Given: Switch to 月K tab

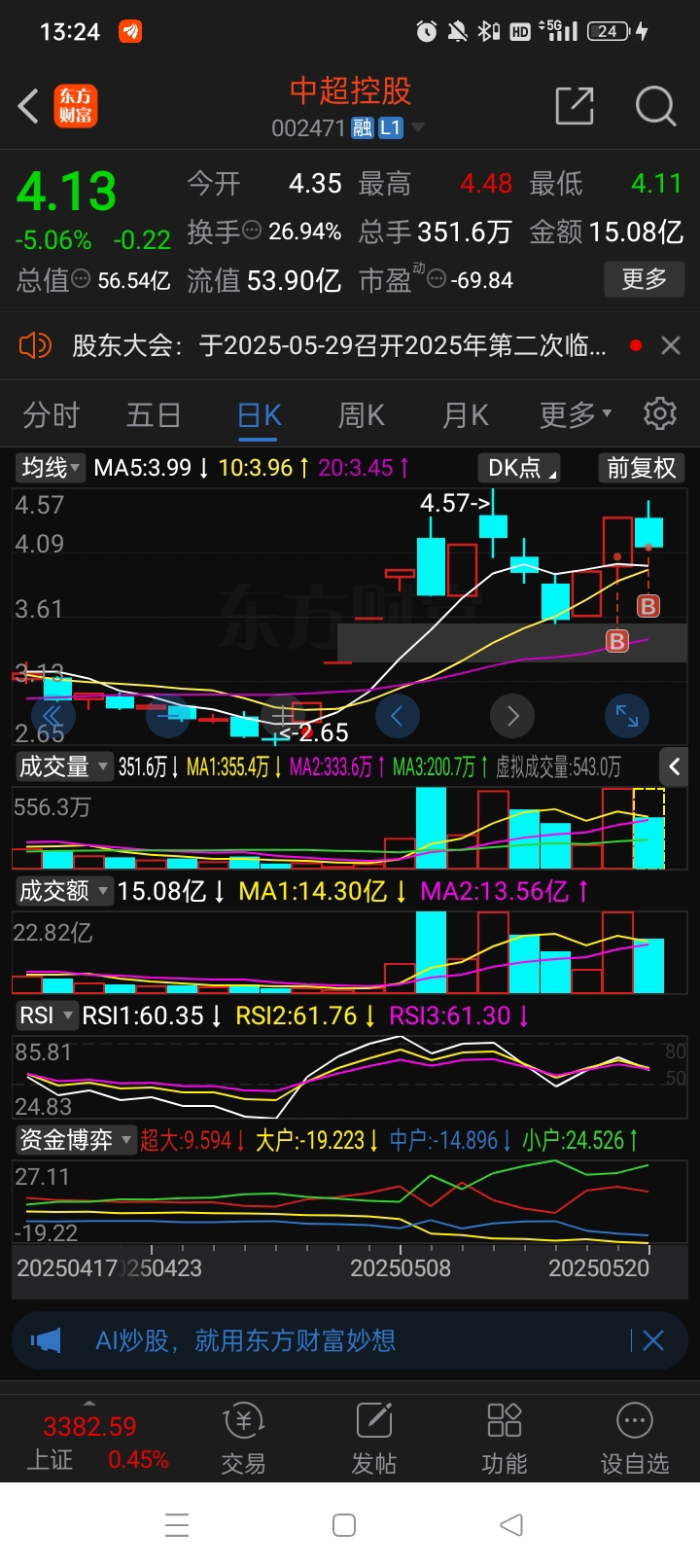Looking at the screenshot, I should [x=465, y=415].
